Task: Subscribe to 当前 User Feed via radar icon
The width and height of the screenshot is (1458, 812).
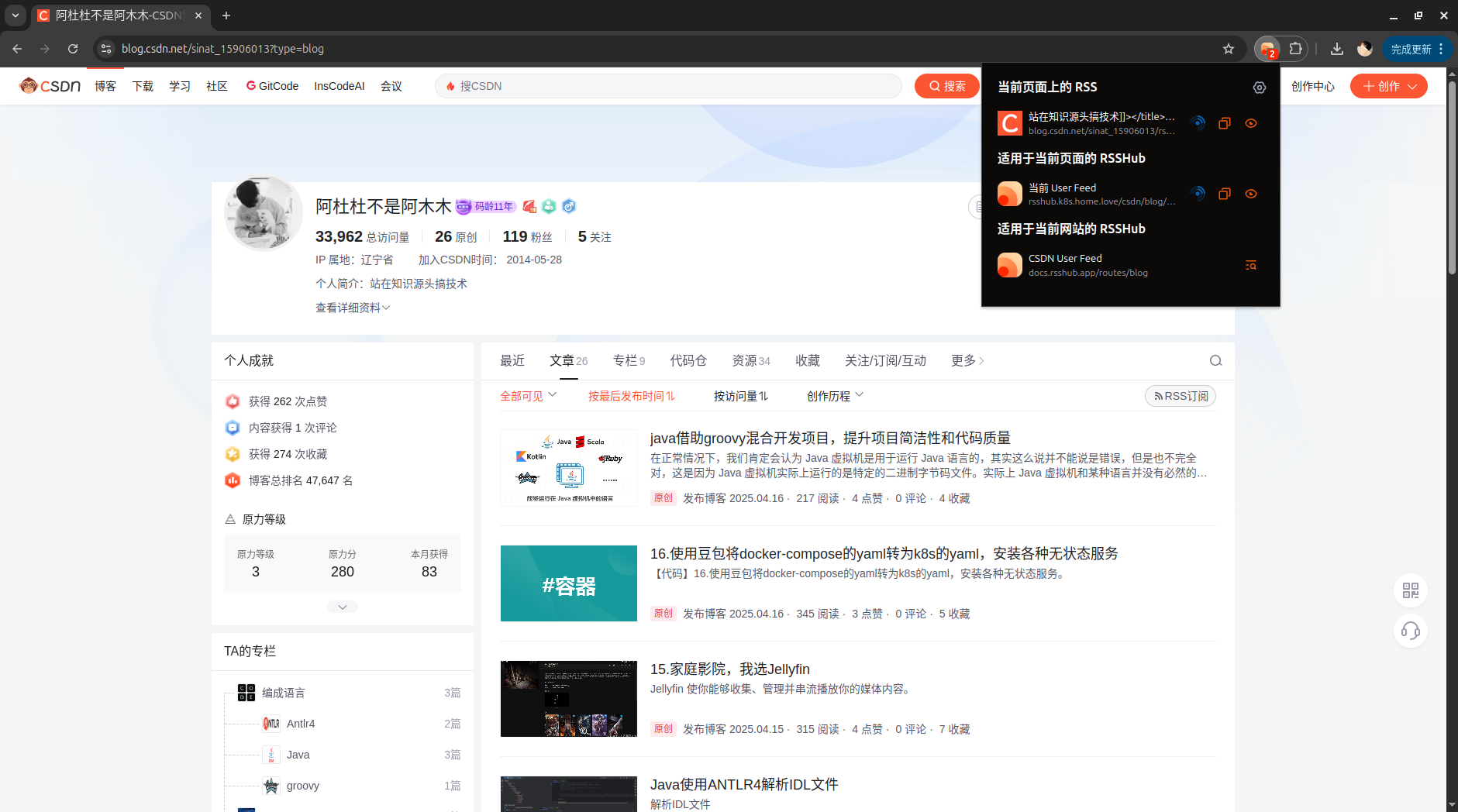Action: [1198, 194]
